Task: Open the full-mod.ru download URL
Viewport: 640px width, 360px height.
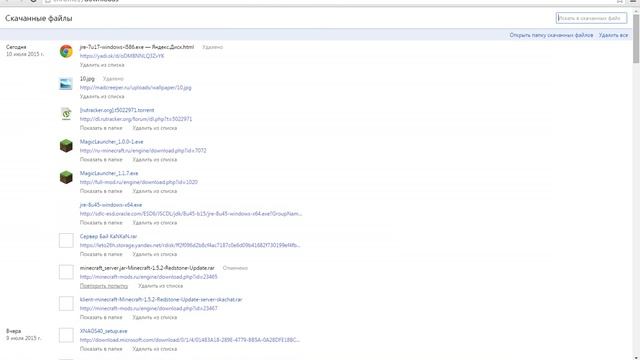Action: tap(139, 182)
